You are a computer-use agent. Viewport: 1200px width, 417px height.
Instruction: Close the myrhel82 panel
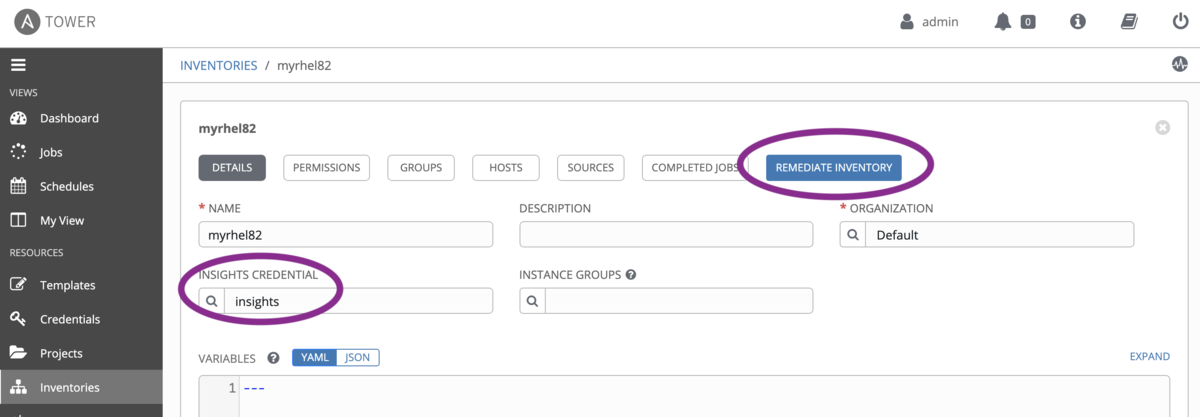pyautogui.click(x=1162, y=128)
